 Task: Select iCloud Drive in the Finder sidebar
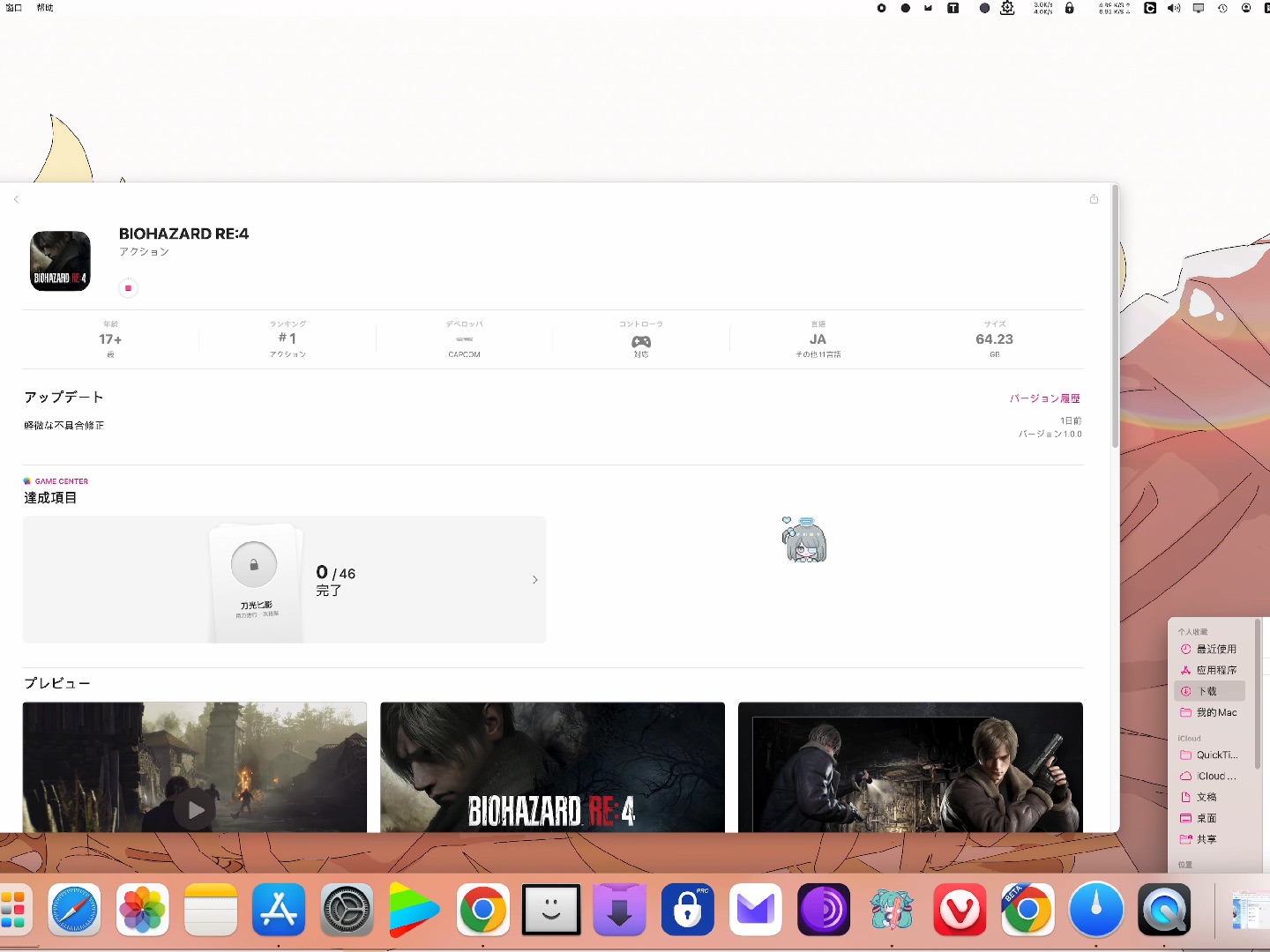tap(1209, 776)
